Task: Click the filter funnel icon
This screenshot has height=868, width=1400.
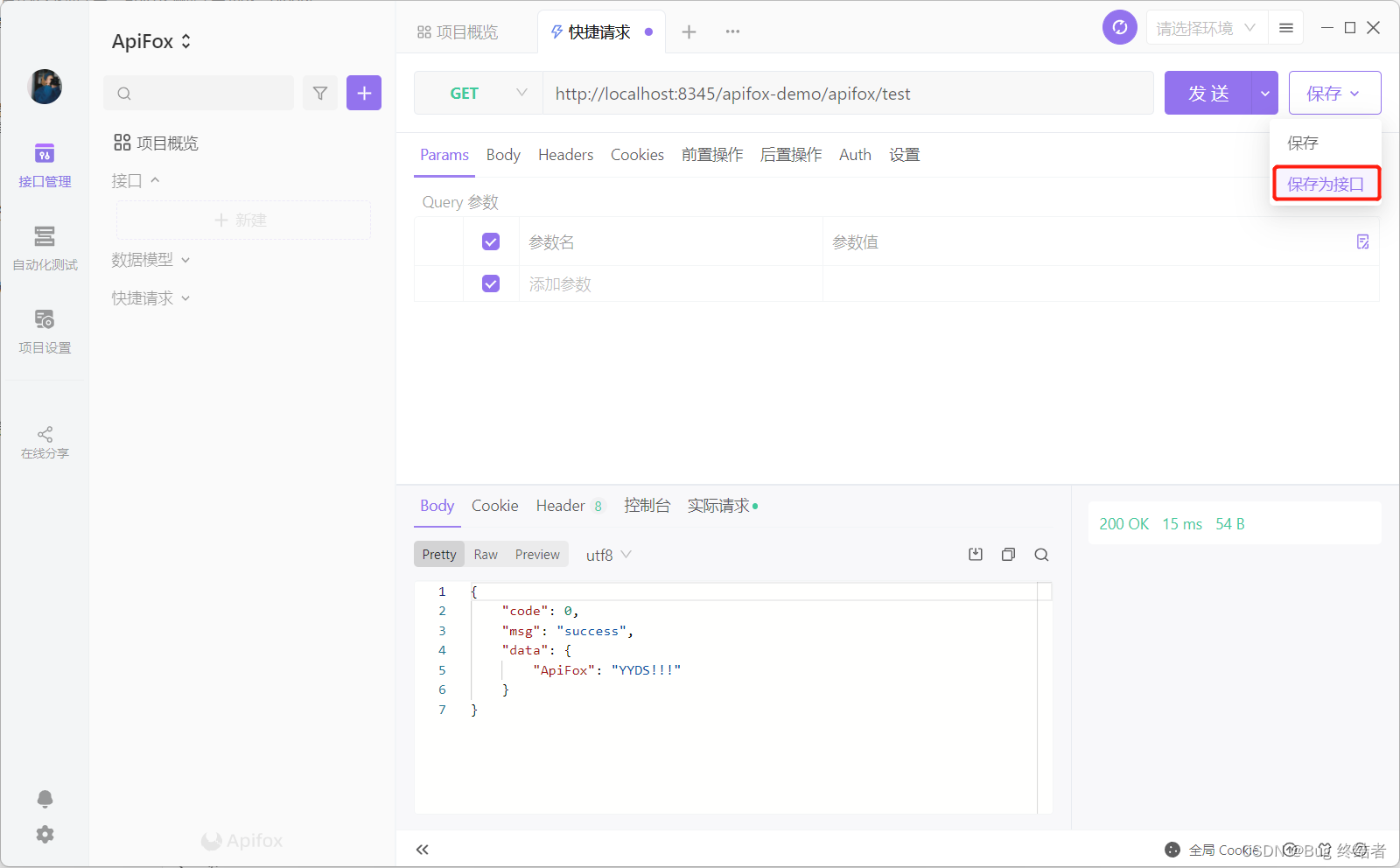Action: [320, 93]
